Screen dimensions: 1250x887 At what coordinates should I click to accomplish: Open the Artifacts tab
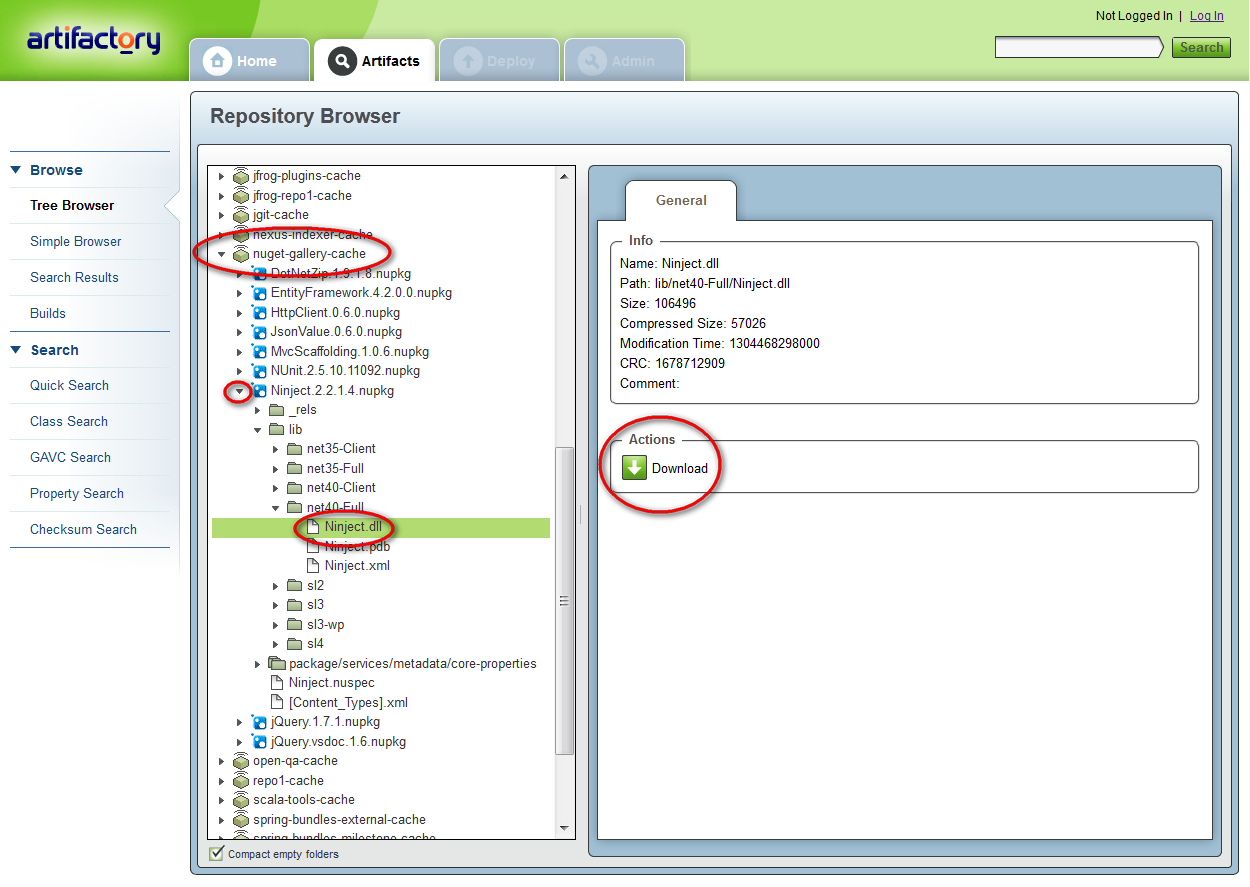[374, 60]
